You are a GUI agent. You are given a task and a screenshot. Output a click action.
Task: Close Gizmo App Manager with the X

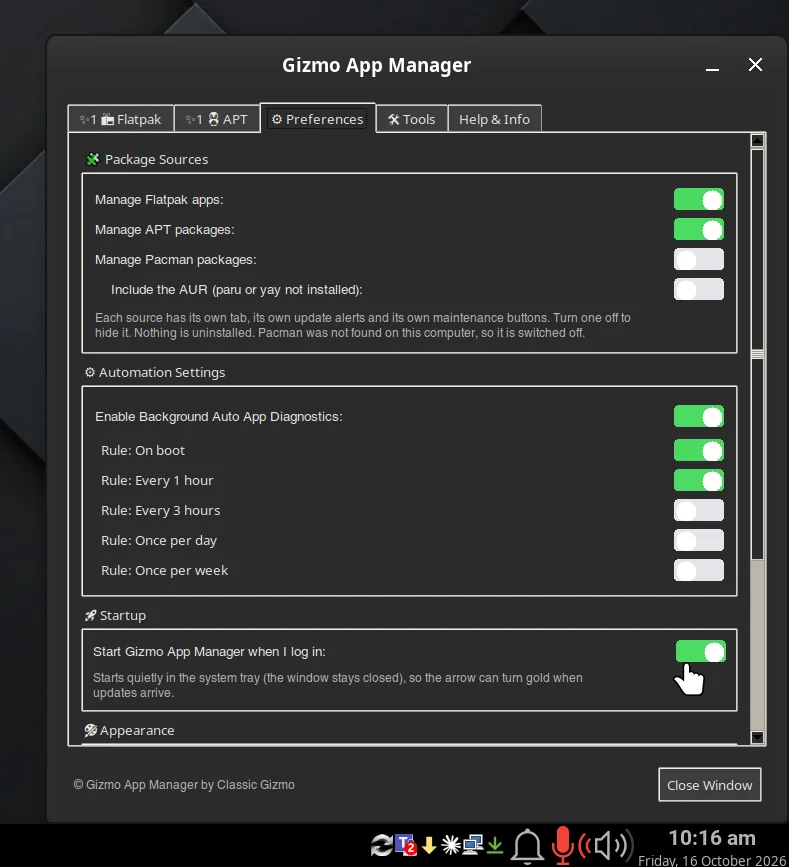(755, 65)
